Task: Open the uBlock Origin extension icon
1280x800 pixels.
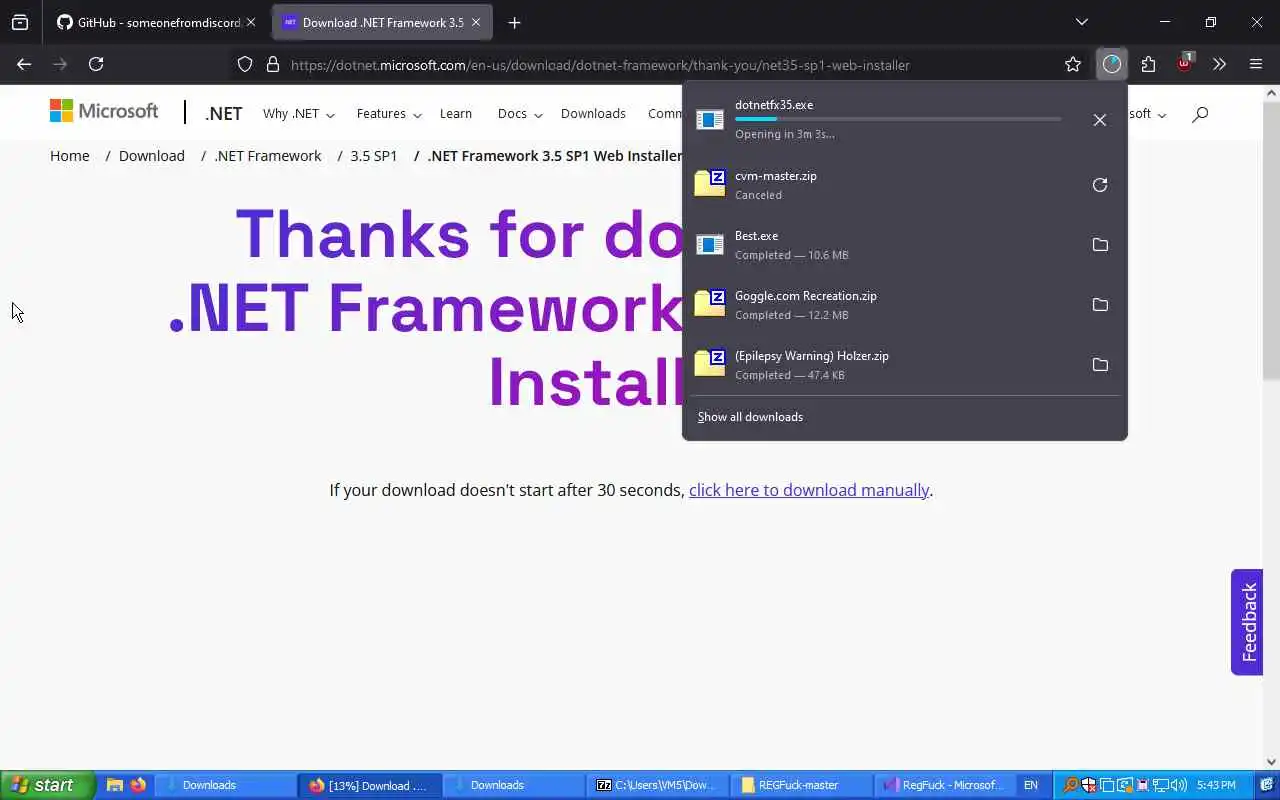Action: tap(1184, 62)
